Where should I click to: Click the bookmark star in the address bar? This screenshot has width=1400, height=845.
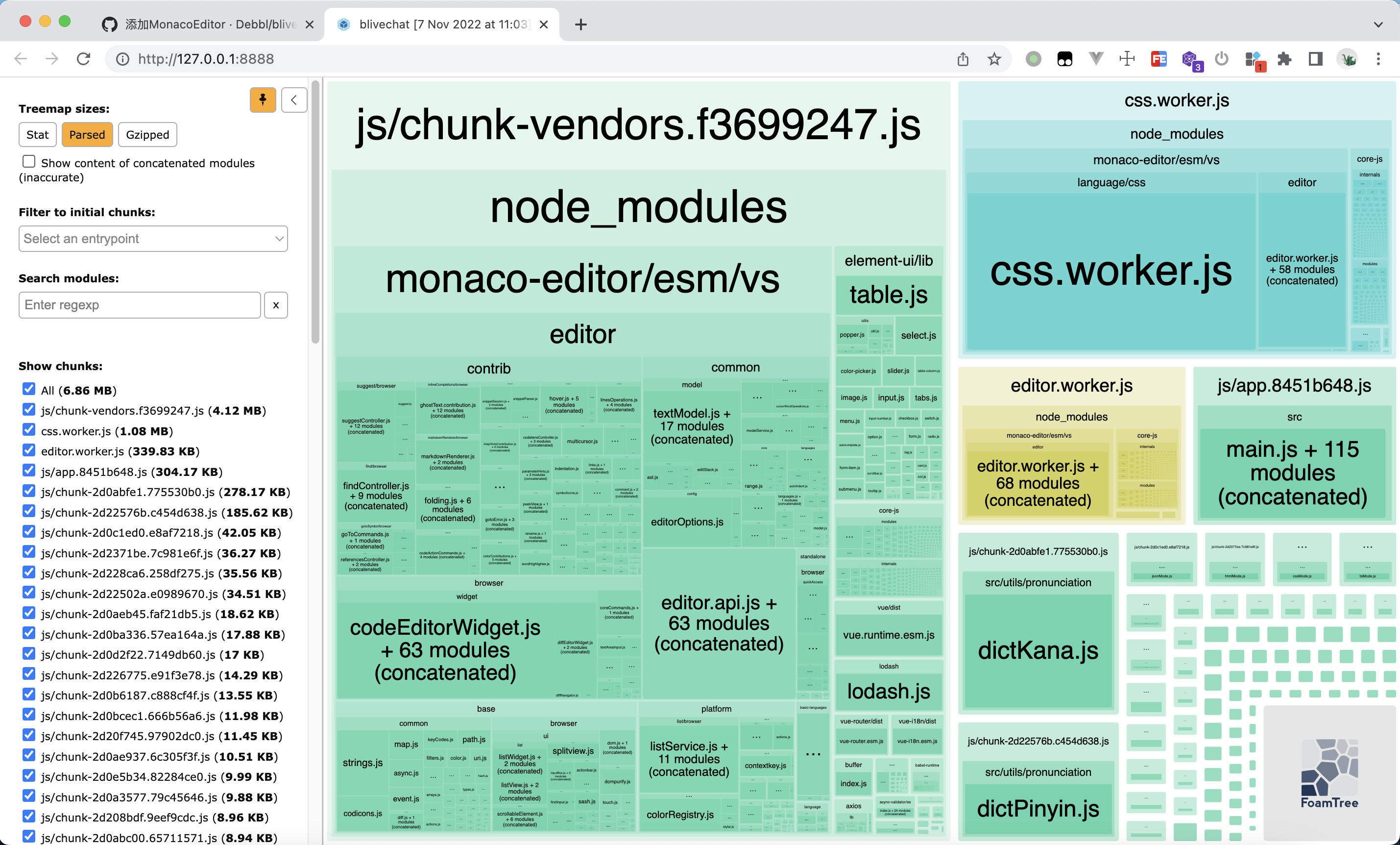click(x=994, y=58)
